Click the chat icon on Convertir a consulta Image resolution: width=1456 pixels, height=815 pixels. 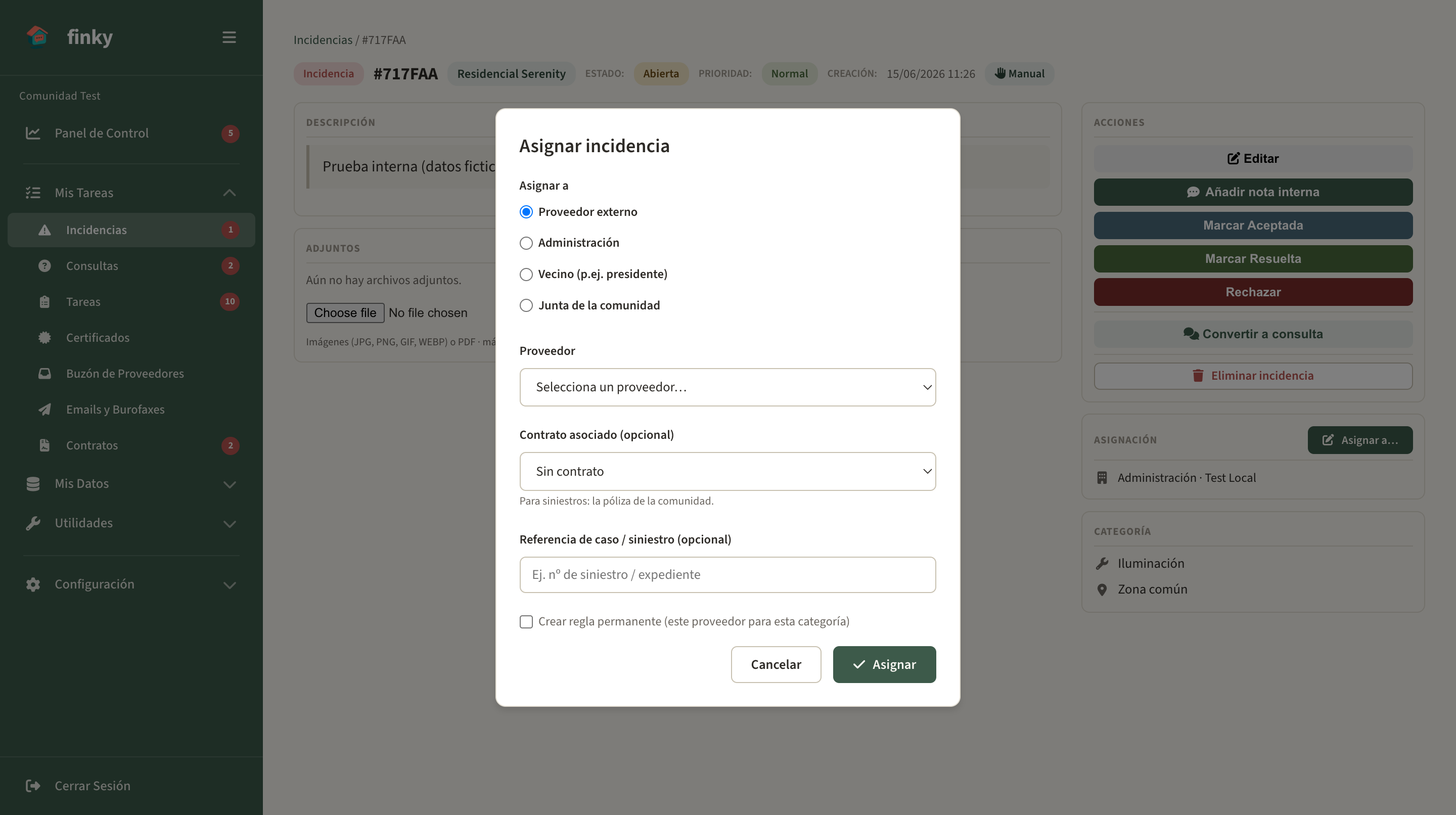[x=1191, y=334]
